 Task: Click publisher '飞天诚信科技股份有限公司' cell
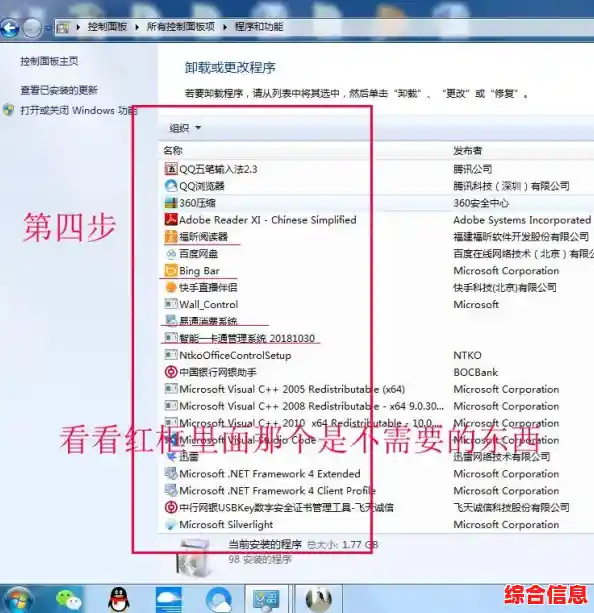pos(511,507)
